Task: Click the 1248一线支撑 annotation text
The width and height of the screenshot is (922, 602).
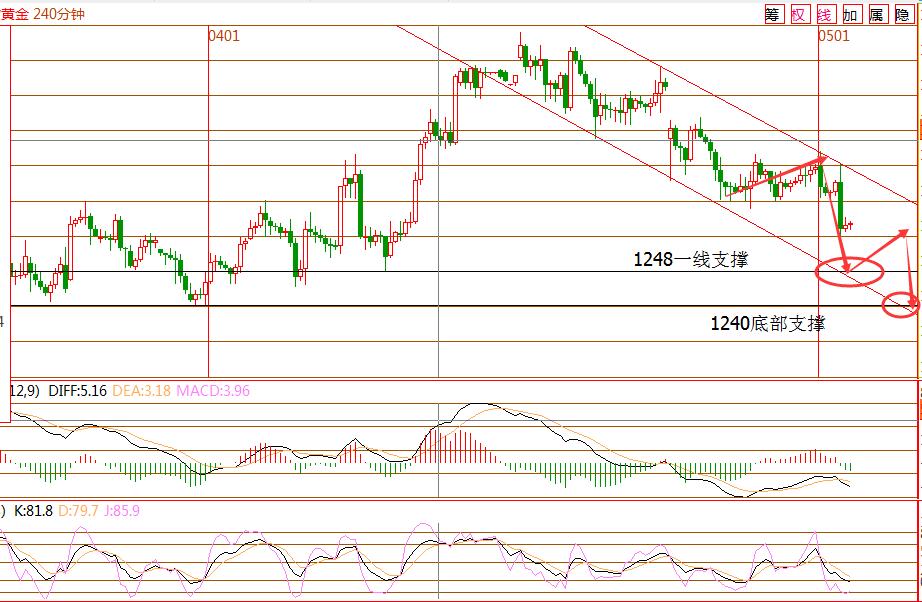Action: coord(690,259)
